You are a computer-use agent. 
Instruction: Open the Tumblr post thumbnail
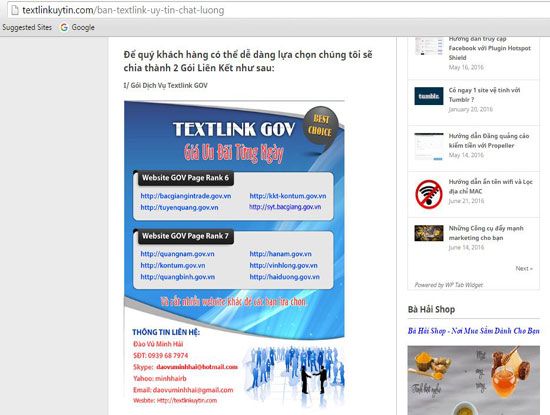point(429,96)
